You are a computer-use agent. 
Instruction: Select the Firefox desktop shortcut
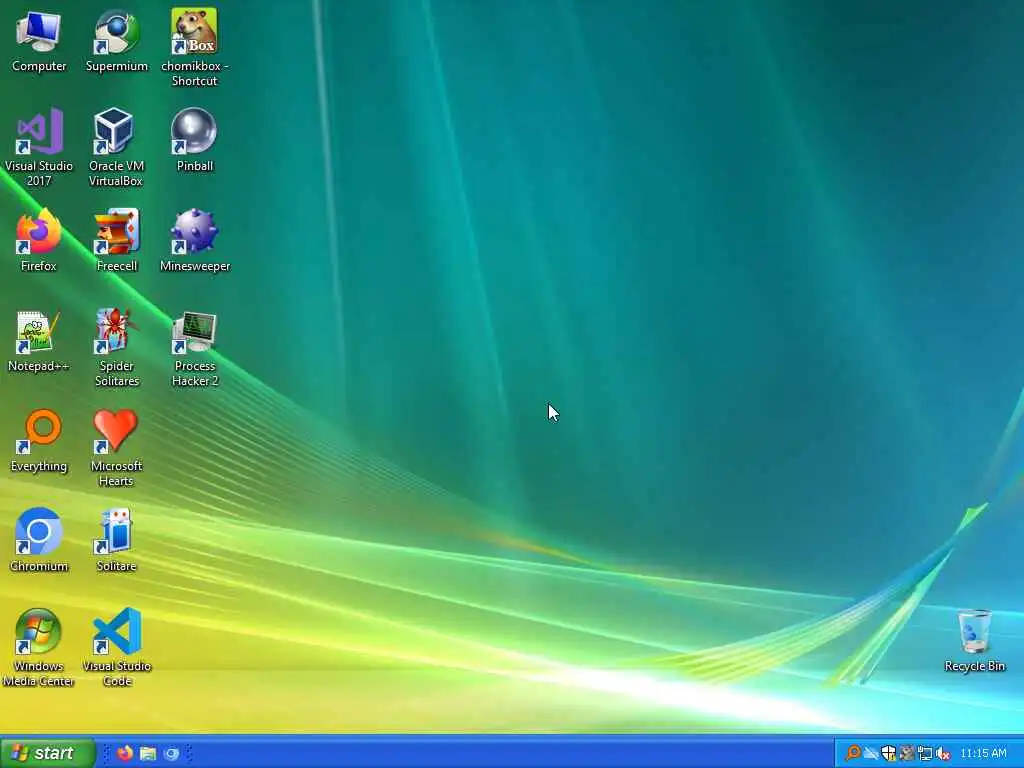tap(39, 240)
